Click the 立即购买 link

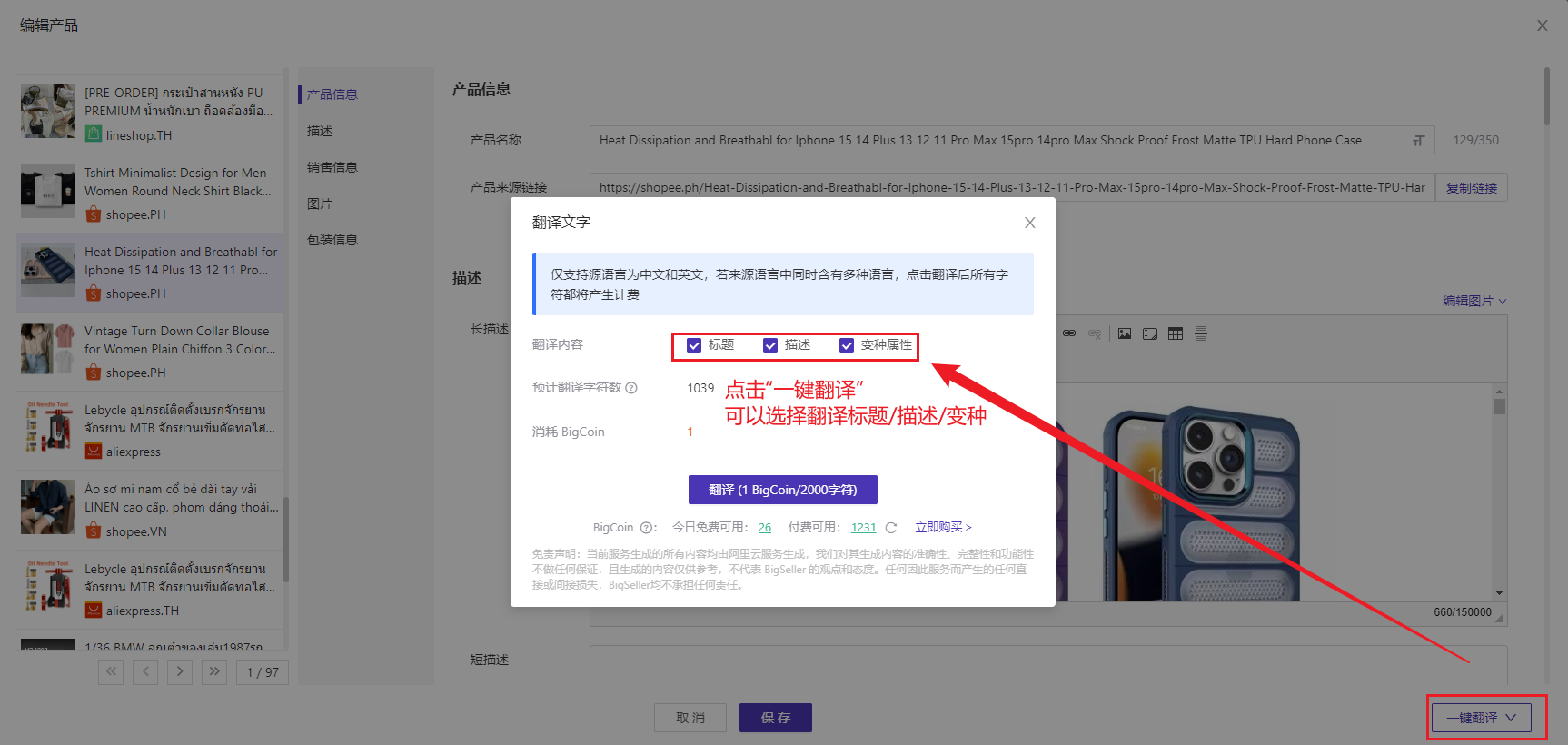pyautogui.click(x=943, y=527)
